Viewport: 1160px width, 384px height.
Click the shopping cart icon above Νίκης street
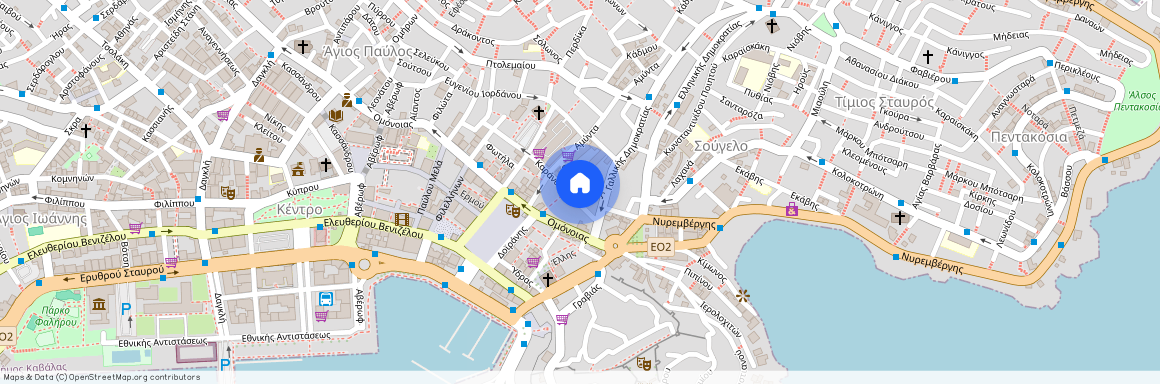(223, 115)
